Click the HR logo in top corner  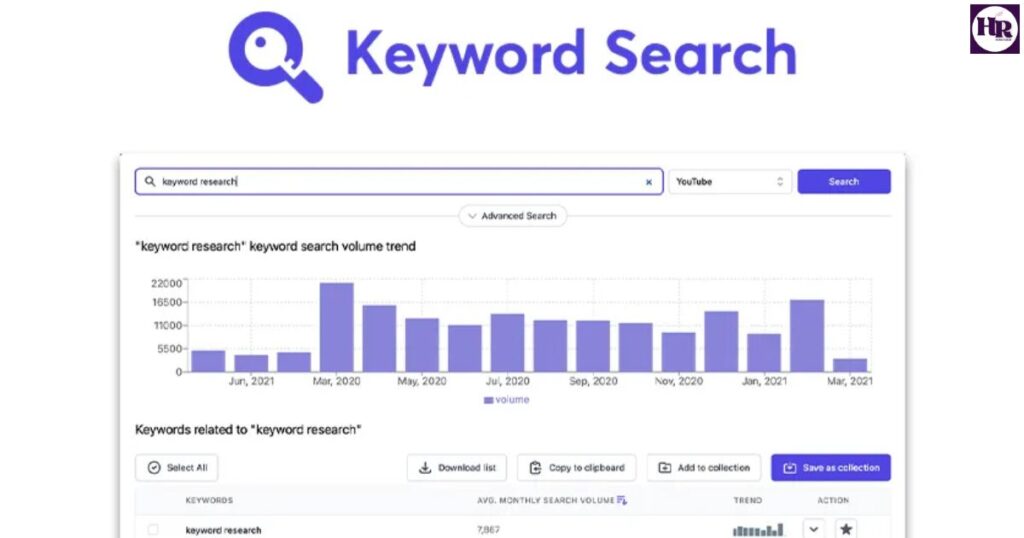pos(994,29)
